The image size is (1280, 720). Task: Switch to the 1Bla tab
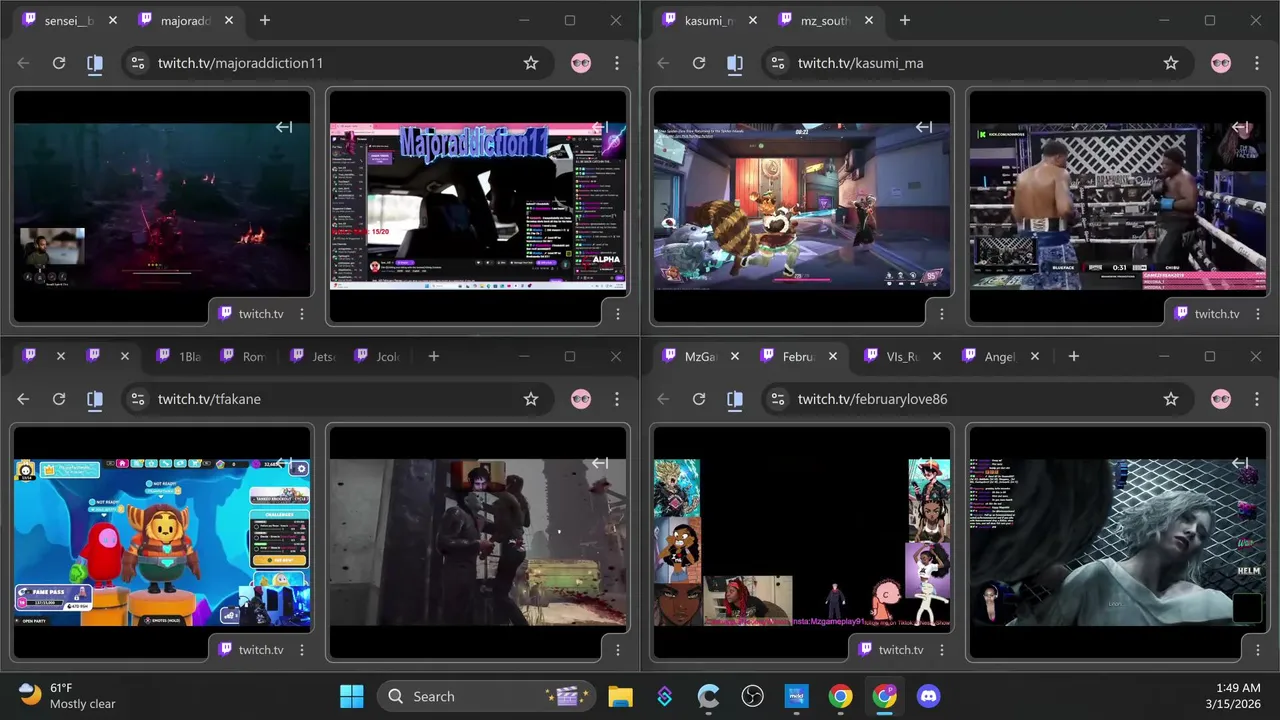(x=179, y=356)
